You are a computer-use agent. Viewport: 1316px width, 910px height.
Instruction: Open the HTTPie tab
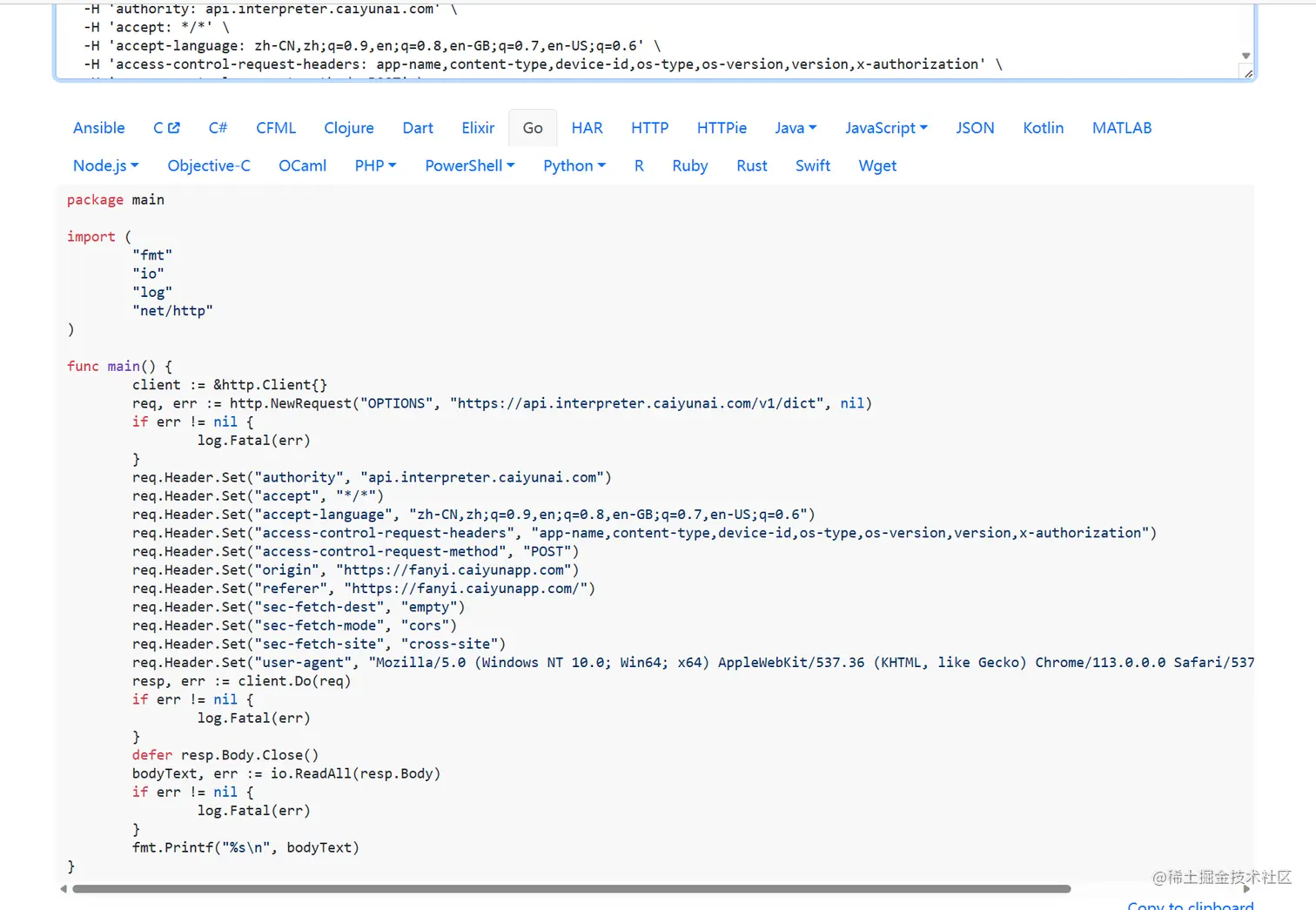click(722, 128)
